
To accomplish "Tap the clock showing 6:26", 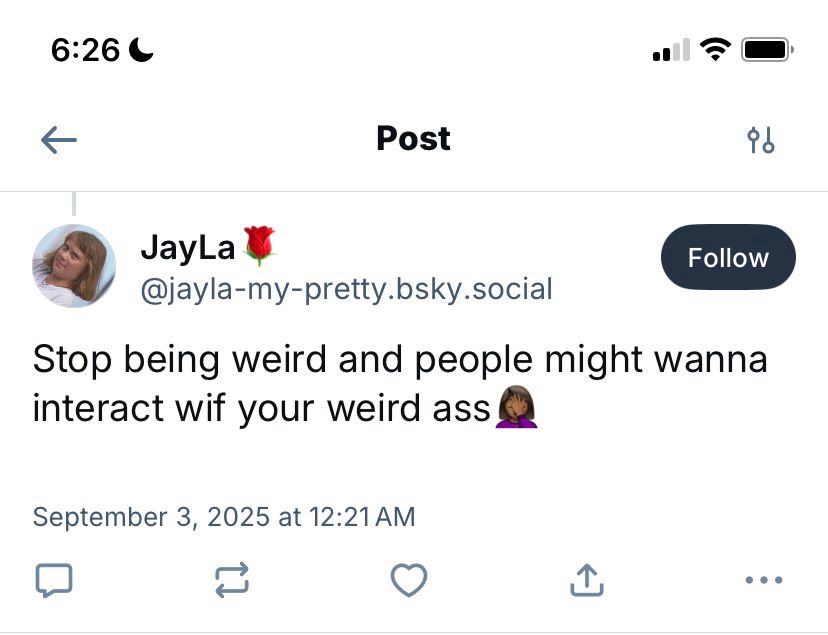I will click(85, 48).
